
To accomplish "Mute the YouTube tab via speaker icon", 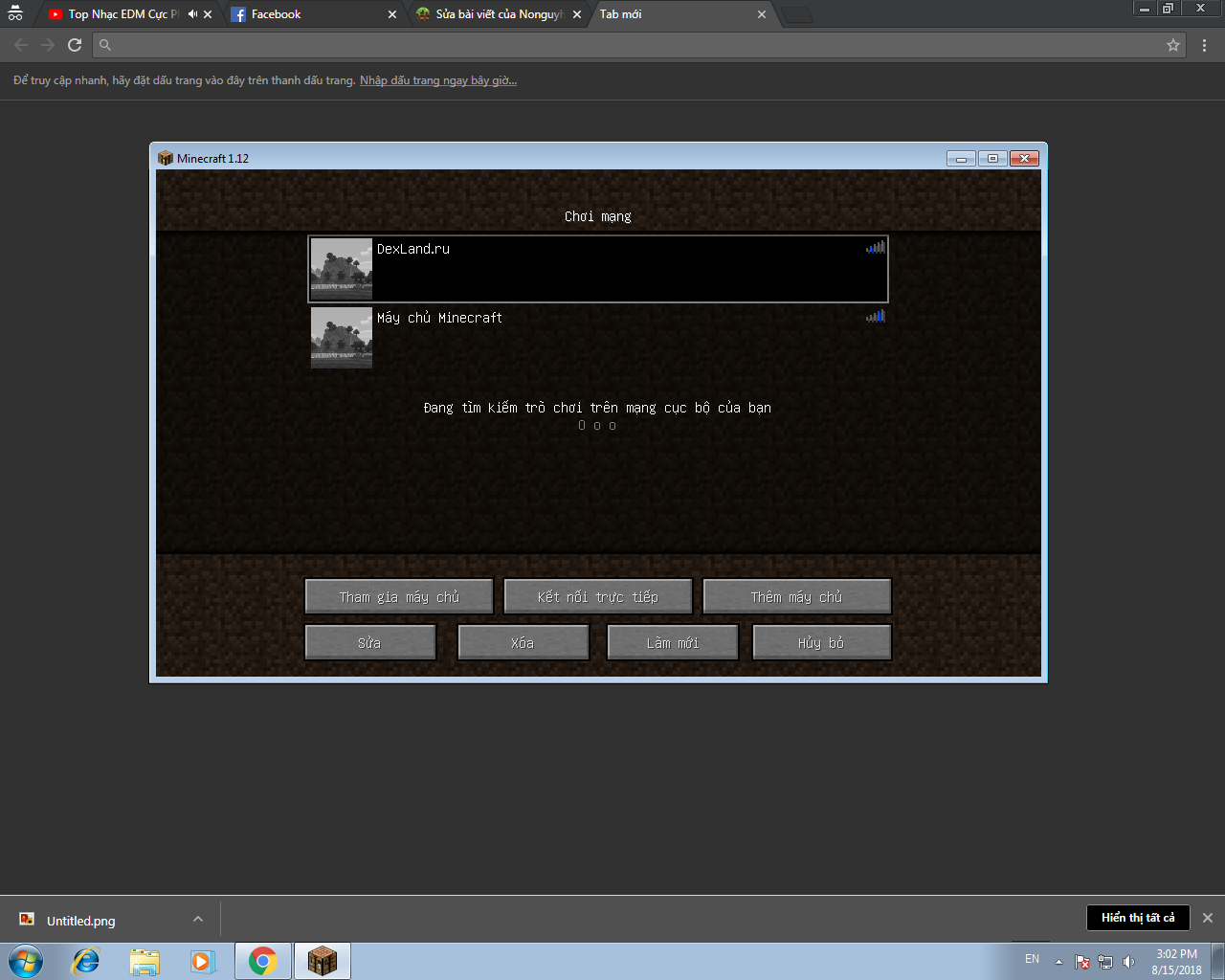I will [x=192, y=14].
